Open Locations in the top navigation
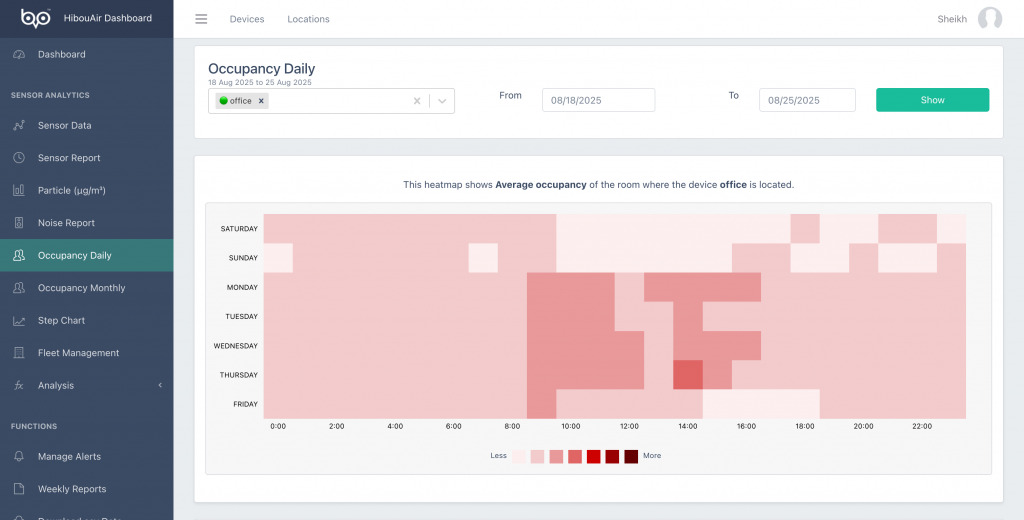Image resolution: width=1024 pixels, height=520 pixels. click(308, 19)
